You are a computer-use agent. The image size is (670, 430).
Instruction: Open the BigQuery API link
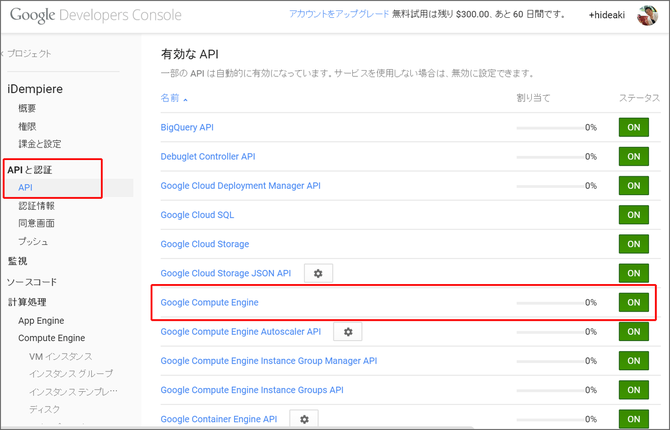(x=187, y=127)
